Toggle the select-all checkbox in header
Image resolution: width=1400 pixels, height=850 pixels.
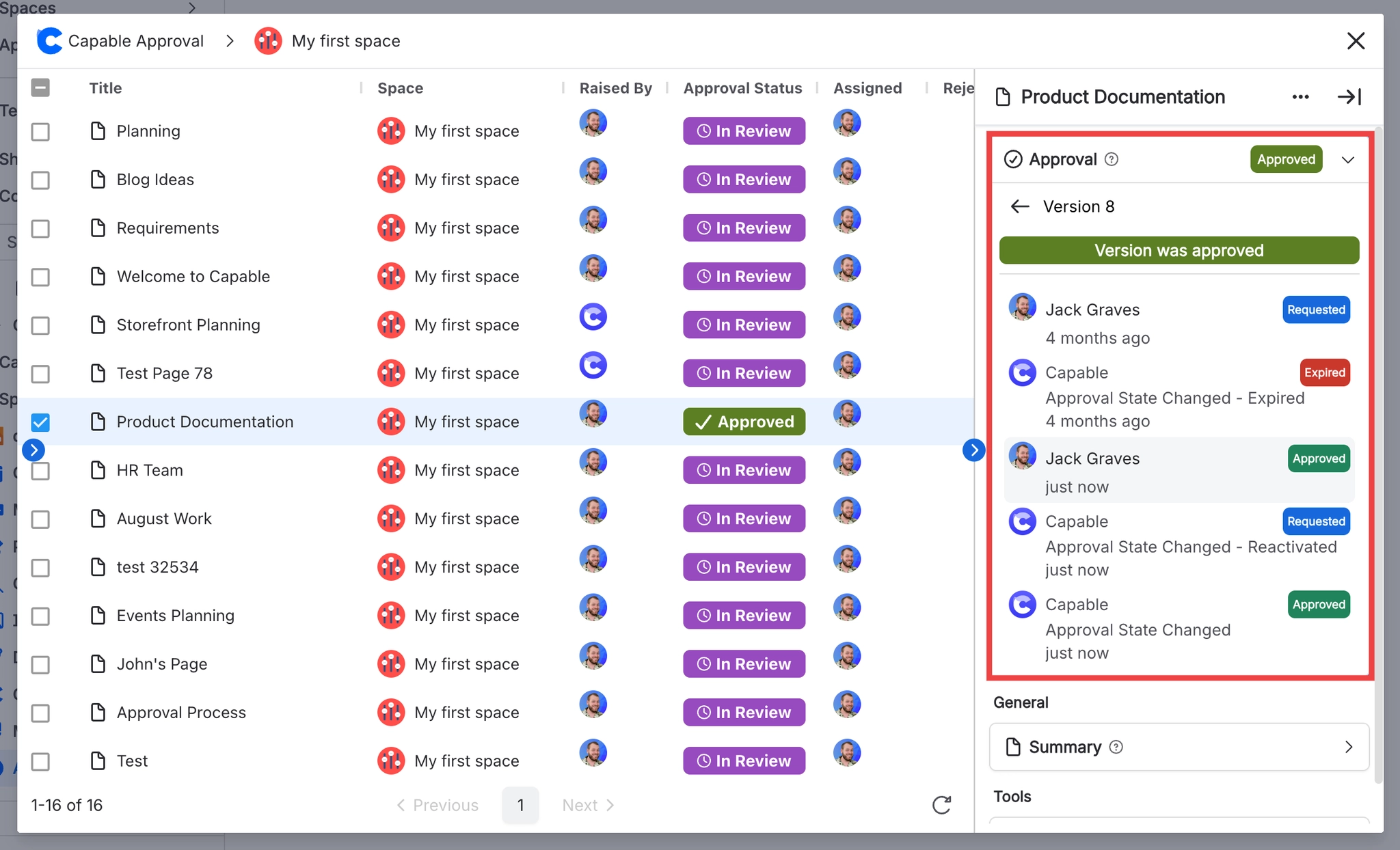pos(40,87)
